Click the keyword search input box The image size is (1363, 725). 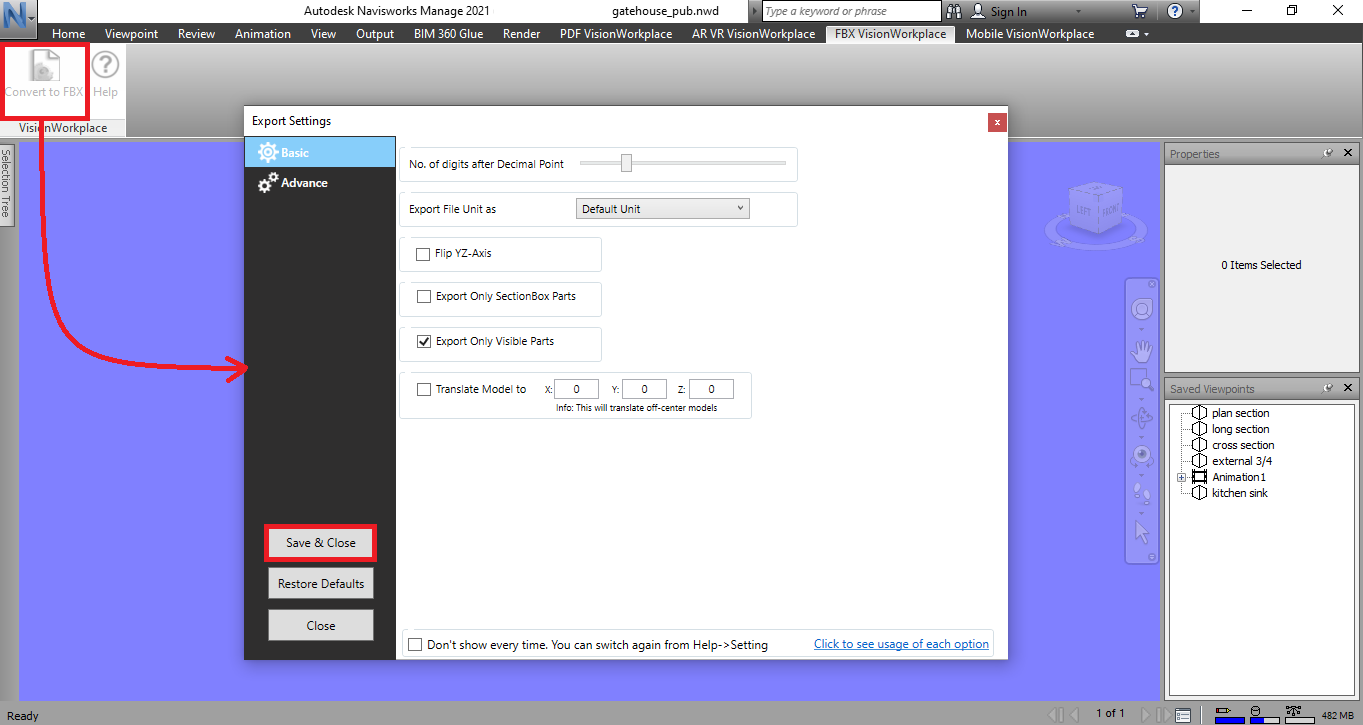click(851, 11)
